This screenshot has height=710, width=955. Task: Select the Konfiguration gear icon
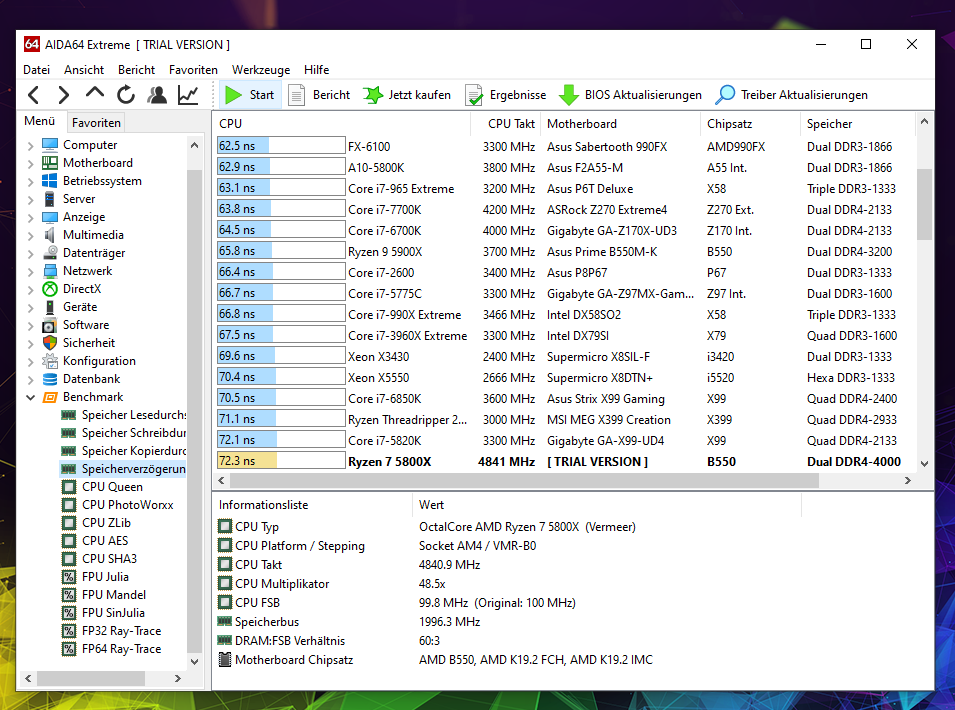[x=50, y=361]
